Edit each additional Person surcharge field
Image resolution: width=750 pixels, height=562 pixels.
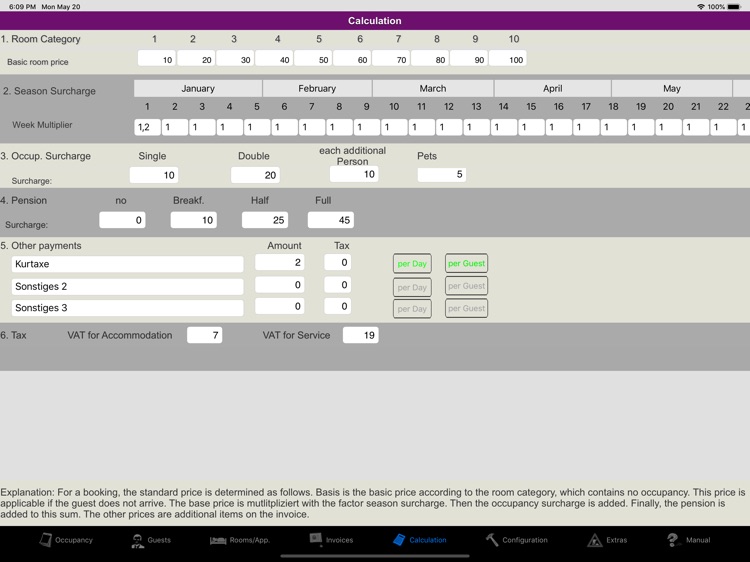(x=354, y=174)
